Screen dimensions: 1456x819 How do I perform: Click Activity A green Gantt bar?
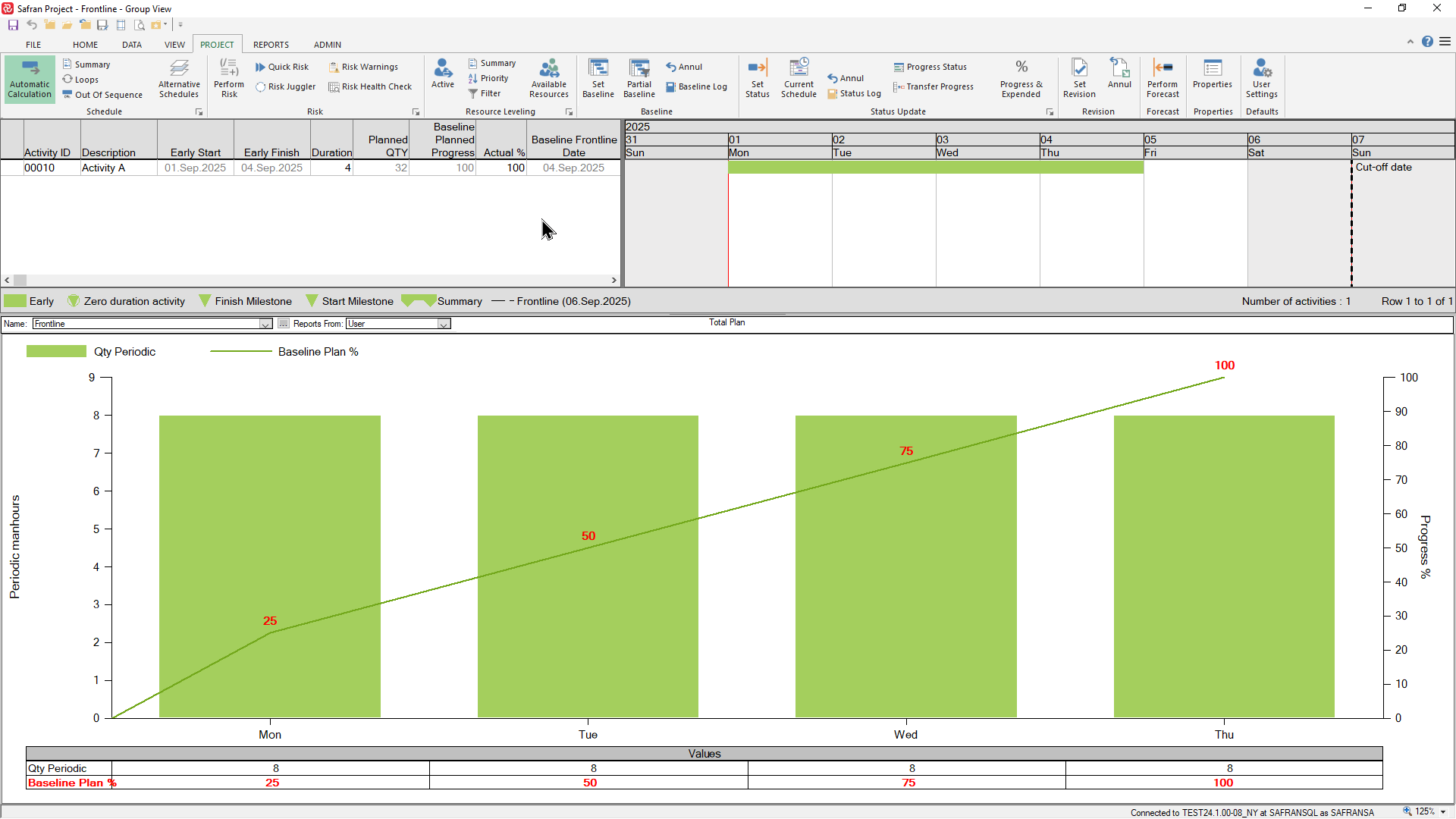[x=936, y=168]
